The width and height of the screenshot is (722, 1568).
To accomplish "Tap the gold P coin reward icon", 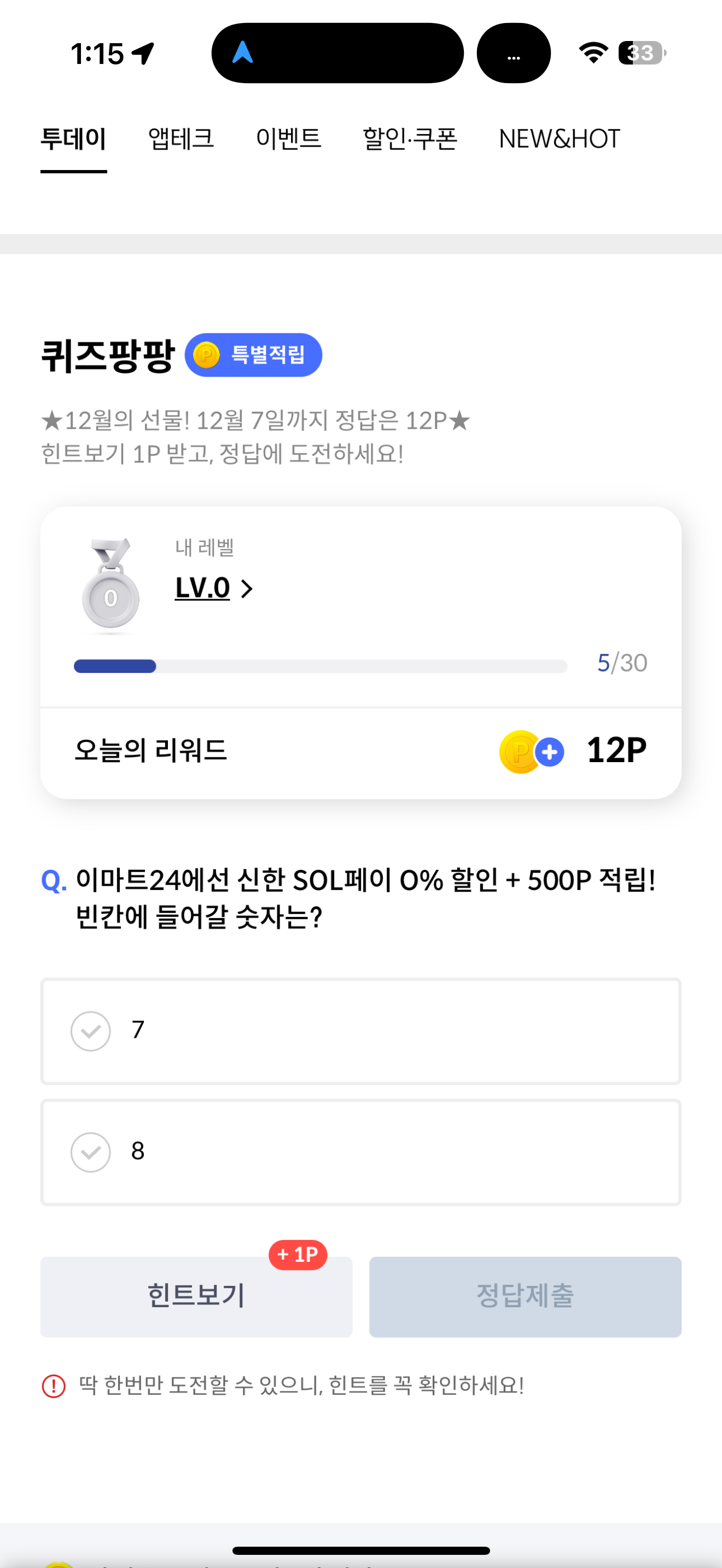I will 520,752.
